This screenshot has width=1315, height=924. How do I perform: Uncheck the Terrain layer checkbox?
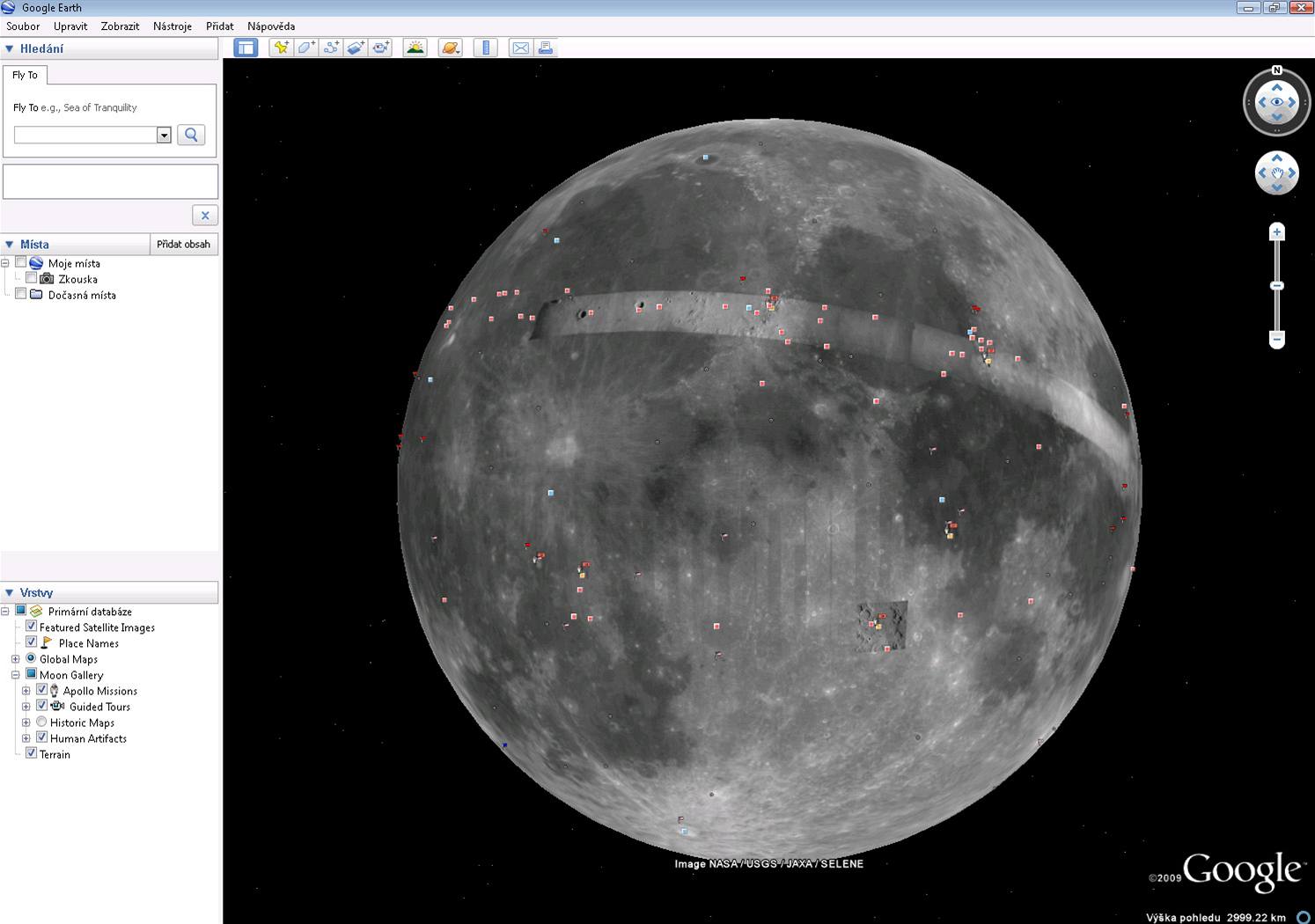pos(31,753)
